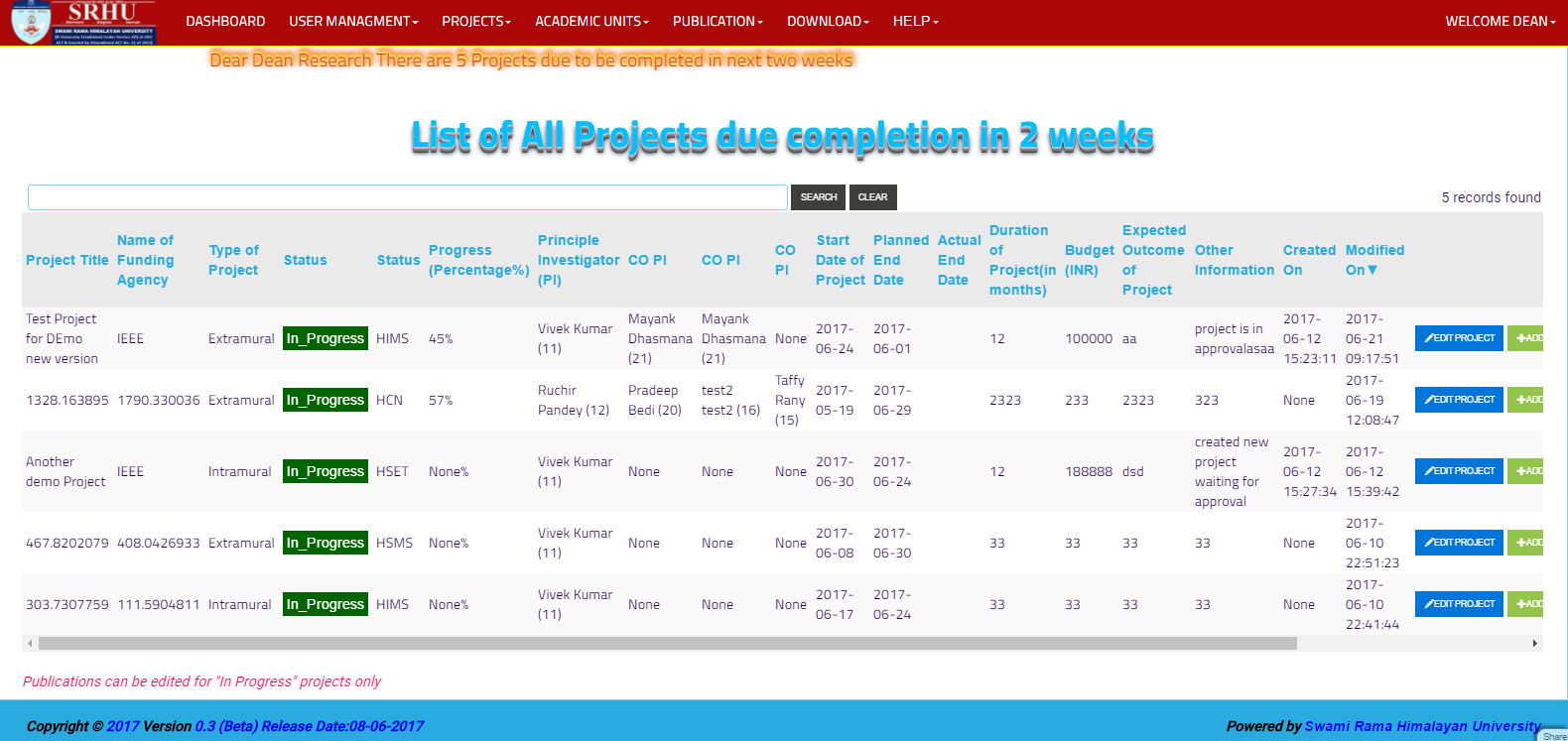
Task: Edit project titled 1328.163895
Action: point(1459,400)
